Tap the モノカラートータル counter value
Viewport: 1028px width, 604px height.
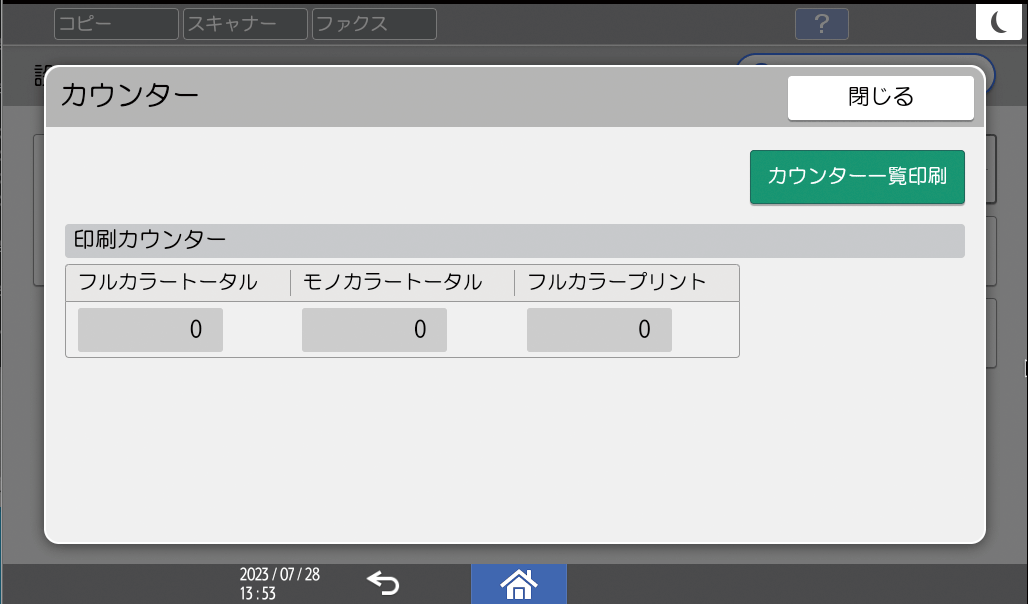pyautogui.click(x=374, y=329)
